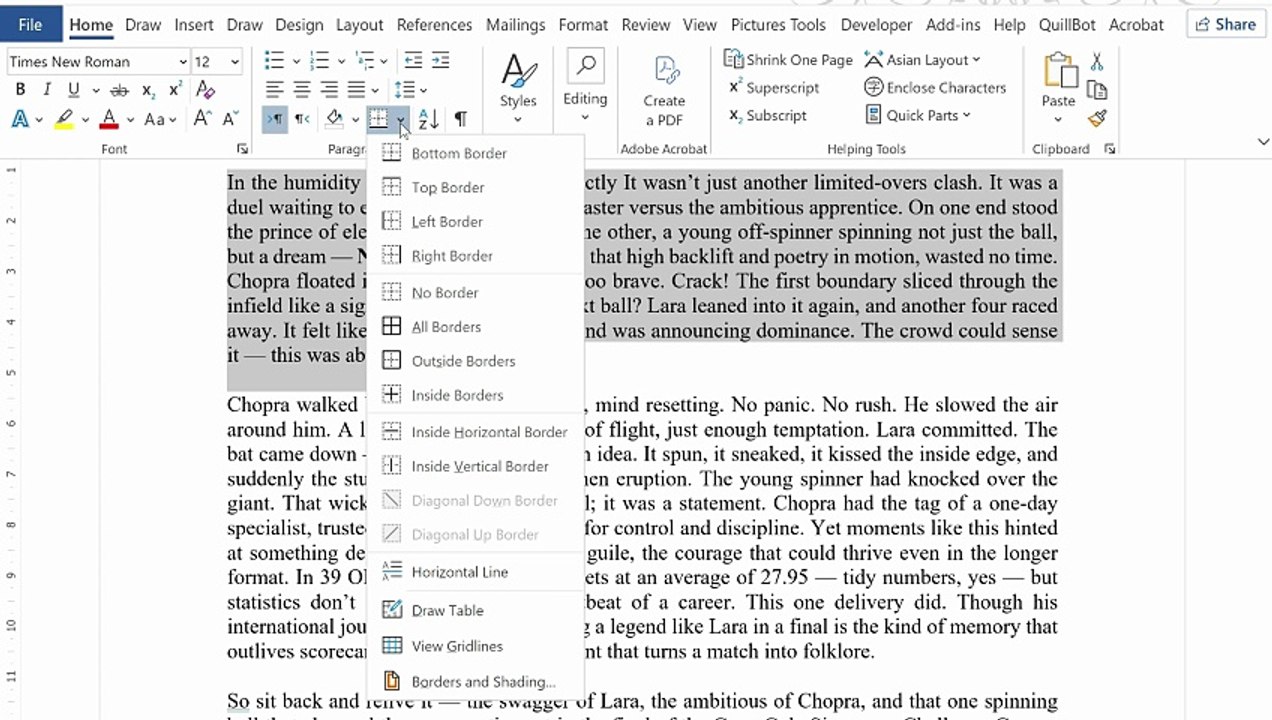This screenshot has width=1272, height=720.
Task: Apply paragraph shading fill color
Action: point(335,119)
